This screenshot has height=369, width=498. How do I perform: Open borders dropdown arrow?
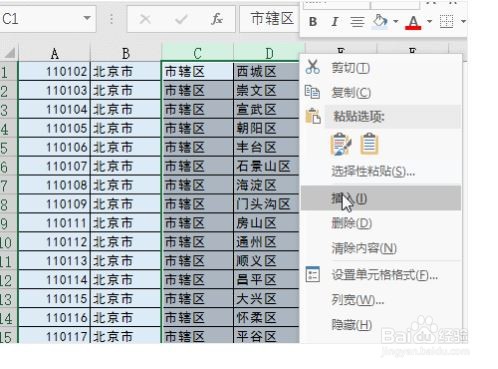click(x=463, y=21)
